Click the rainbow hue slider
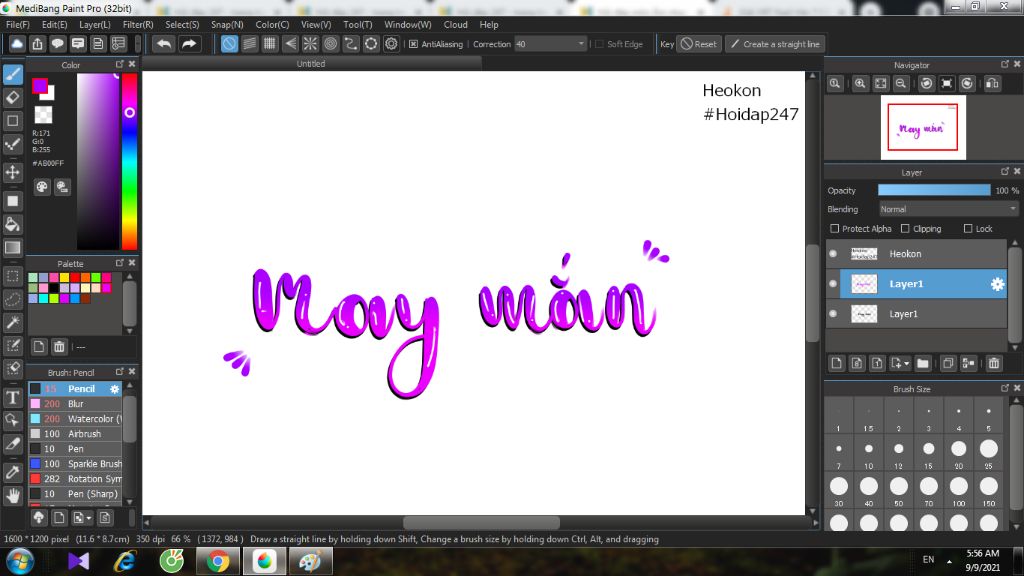 (x=129, y=161)
